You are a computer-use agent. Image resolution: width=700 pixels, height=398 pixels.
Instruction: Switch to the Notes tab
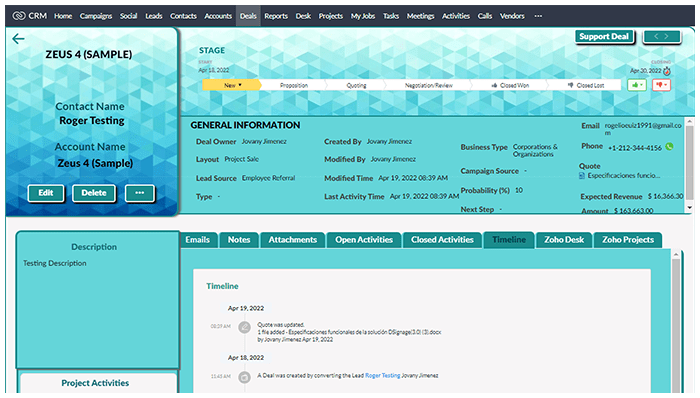tap(239, 240)
